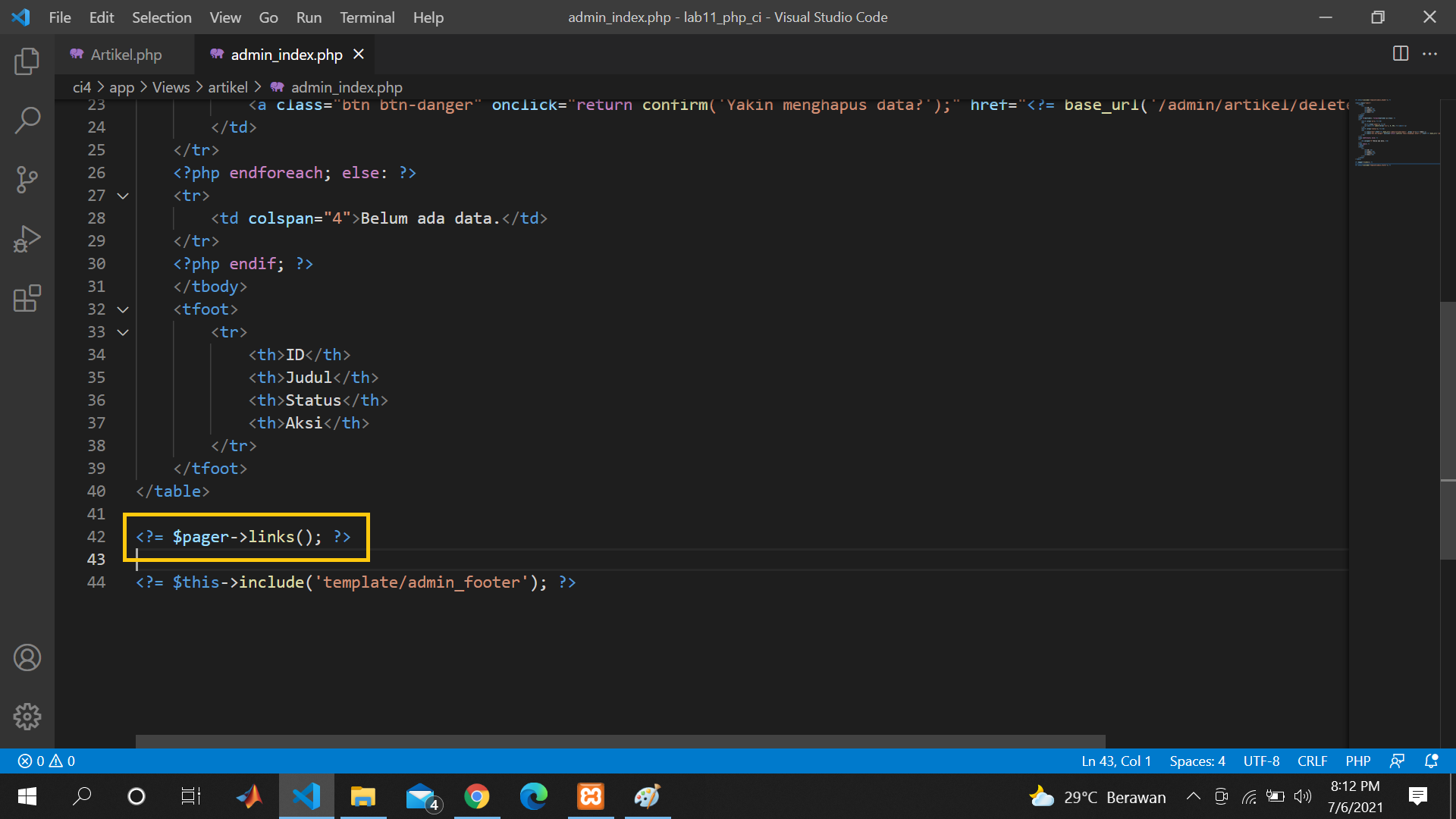Open the Manage settings gear
The image size is (1456, 819).
[x=27, y=716]
